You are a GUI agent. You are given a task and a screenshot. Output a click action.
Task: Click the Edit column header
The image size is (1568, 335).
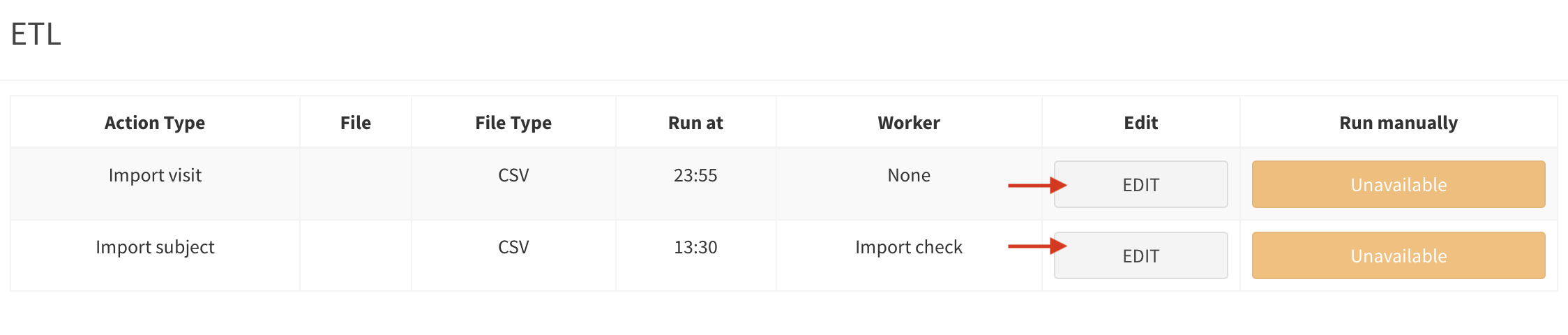coord(1140,123)
